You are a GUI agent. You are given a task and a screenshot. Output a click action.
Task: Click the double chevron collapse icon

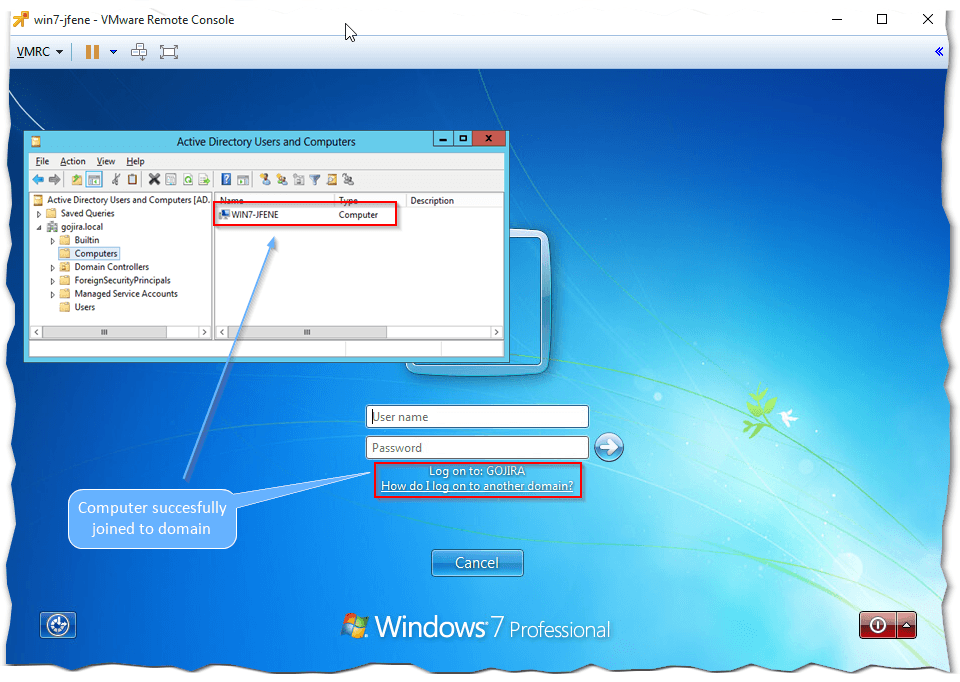[939, 51]
